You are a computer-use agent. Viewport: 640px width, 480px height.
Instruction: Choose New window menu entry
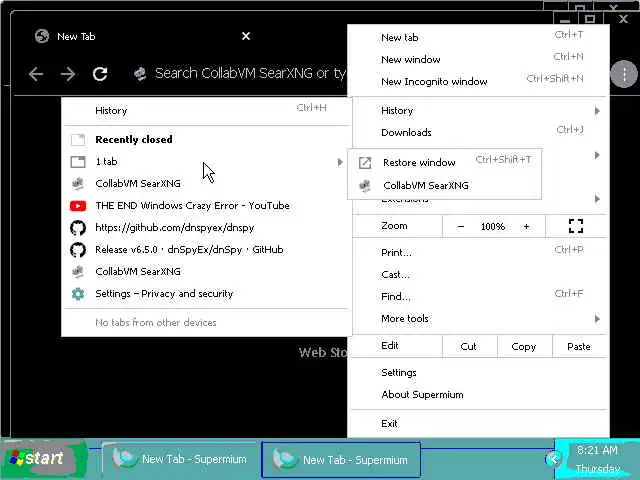(x=478, y=60)
